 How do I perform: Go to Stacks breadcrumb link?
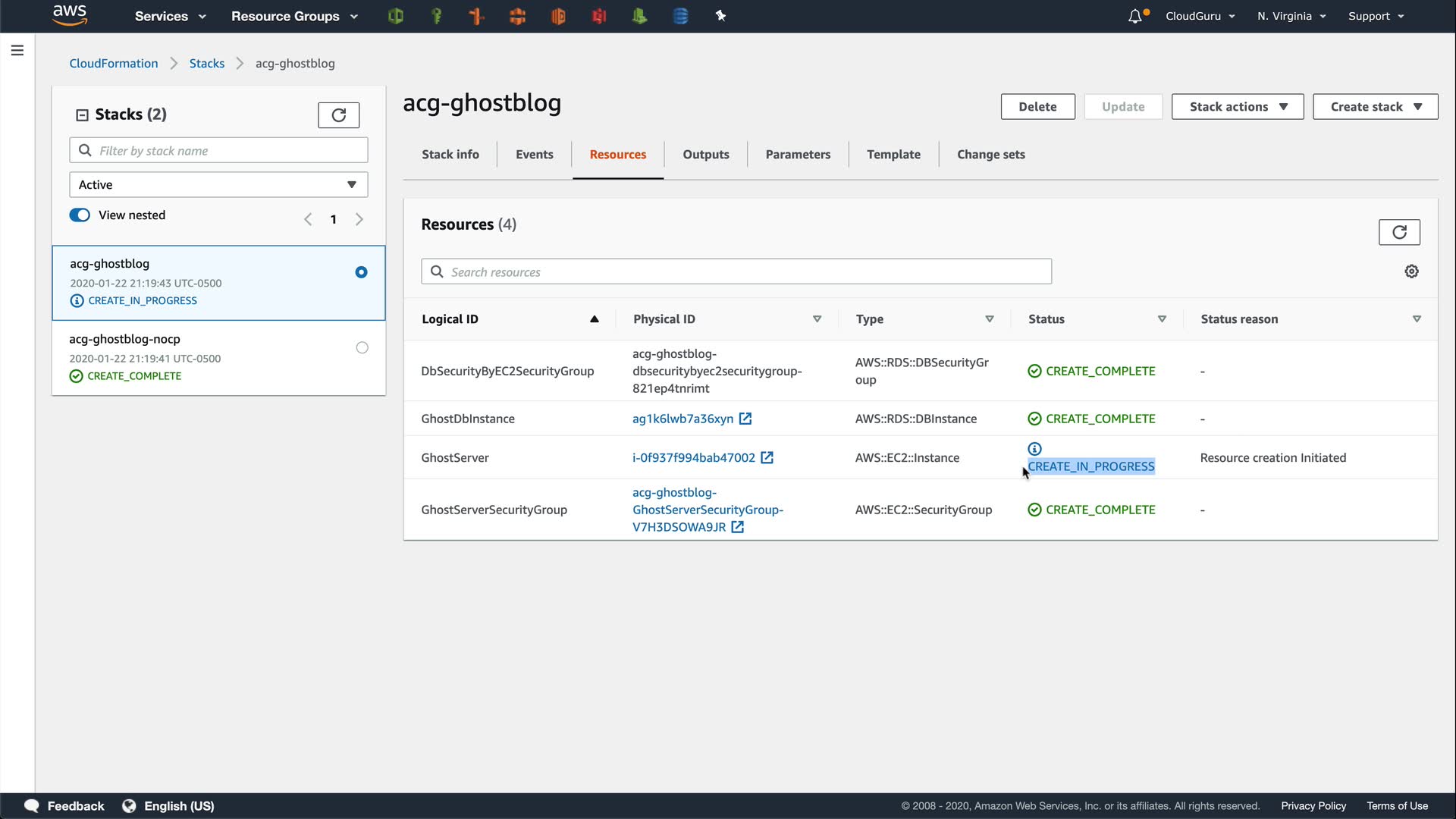click(x=206, y=64)
